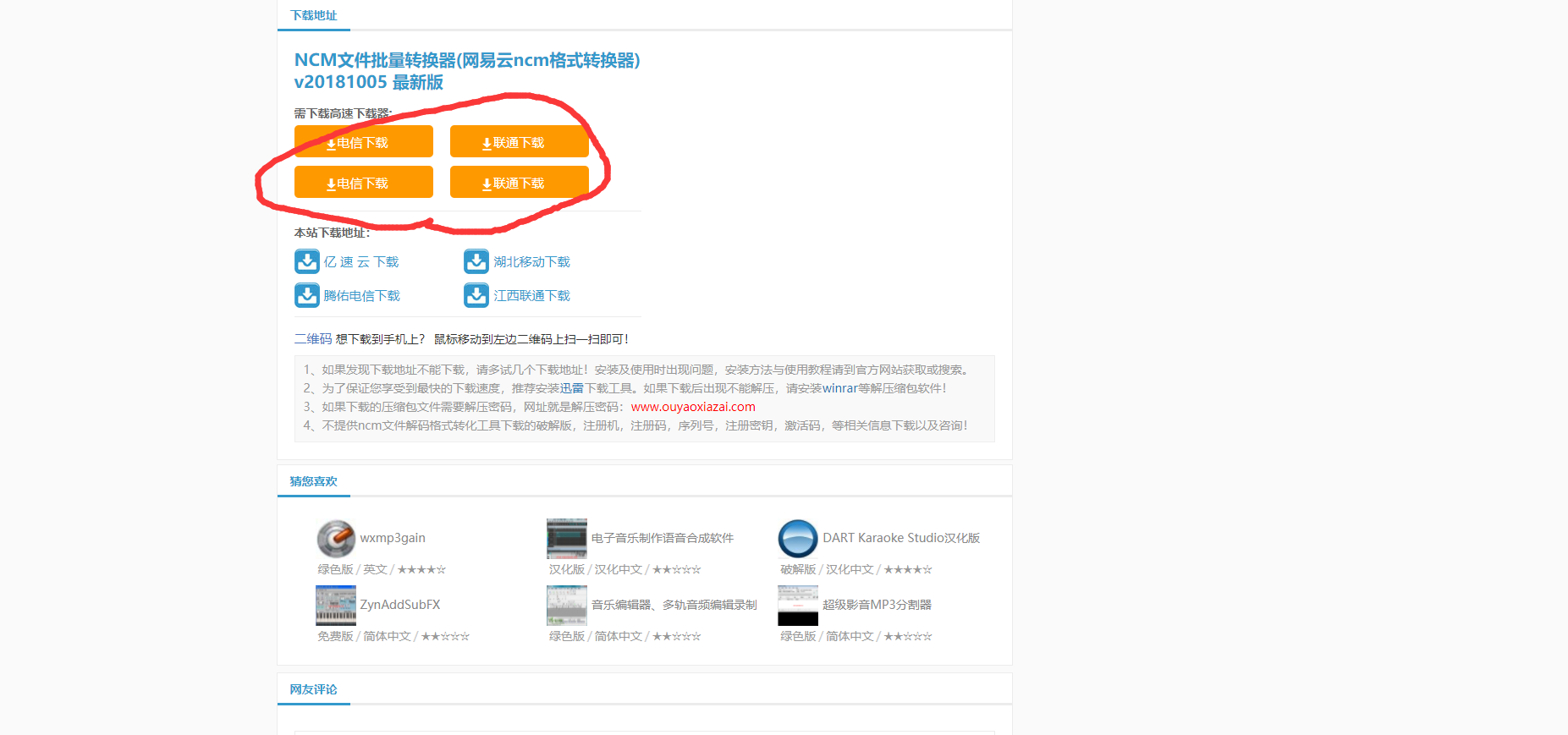Open the DART Karaoke Studio汉化版 title link
1568x735 pixels.
coord(901,538)
